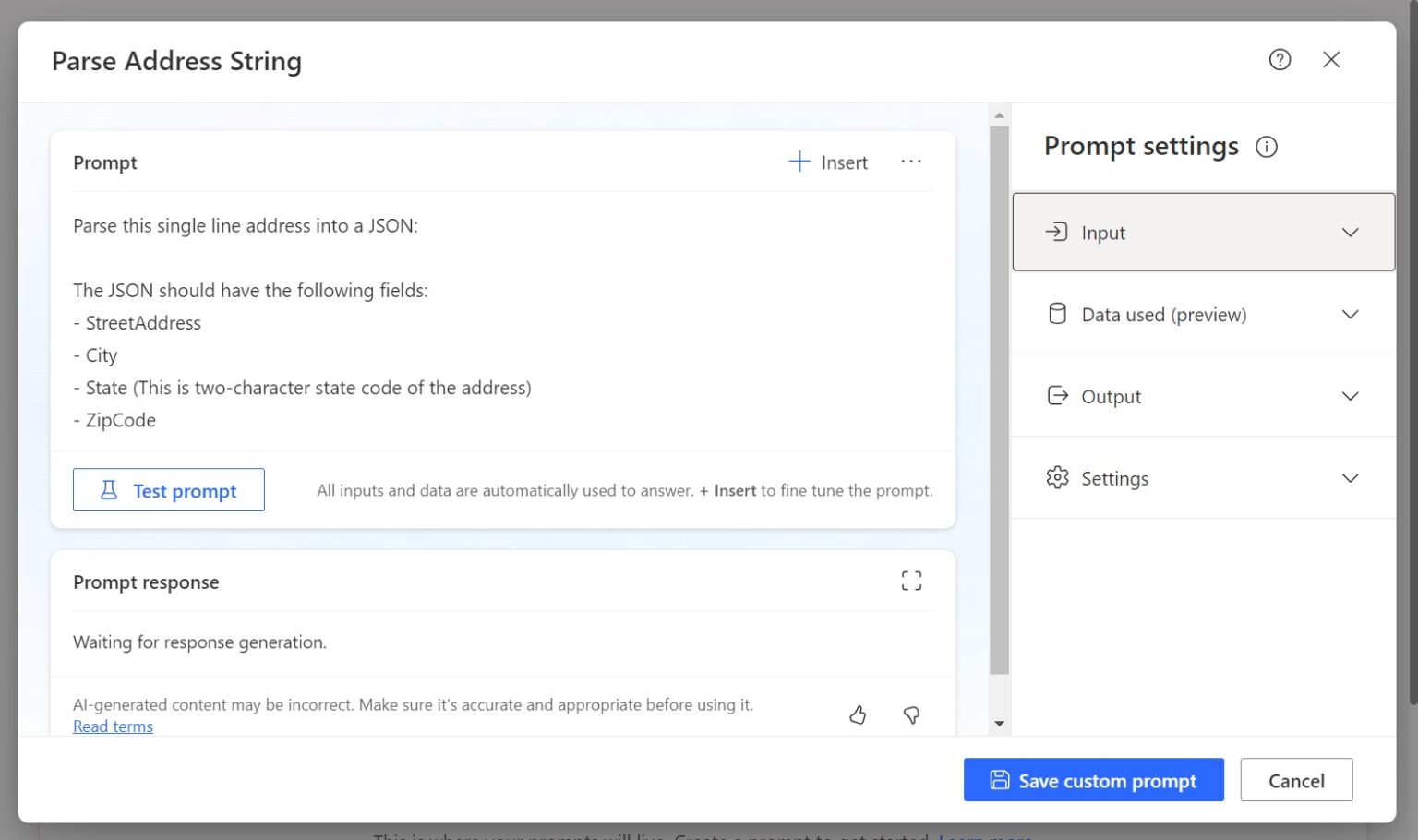Click the Data used database icon
1418x840 pixels.
(x=1057, y=314)
